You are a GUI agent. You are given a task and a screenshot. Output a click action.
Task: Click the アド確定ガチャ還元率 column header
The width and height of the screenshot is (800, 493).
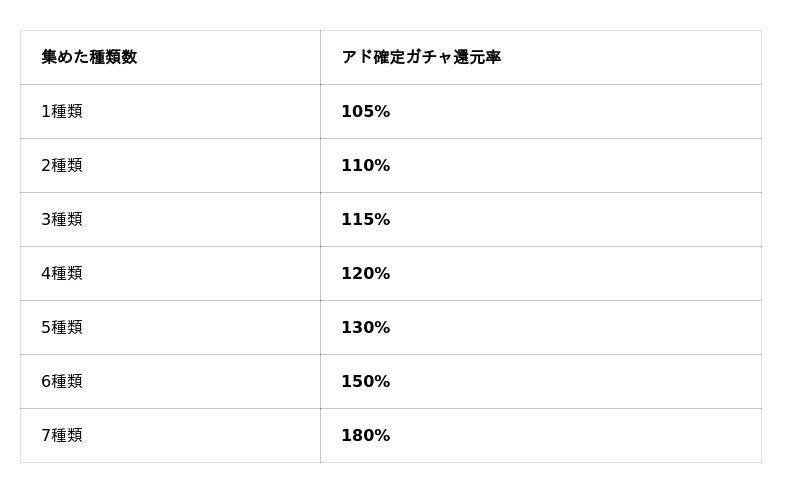tap(421, 58)
